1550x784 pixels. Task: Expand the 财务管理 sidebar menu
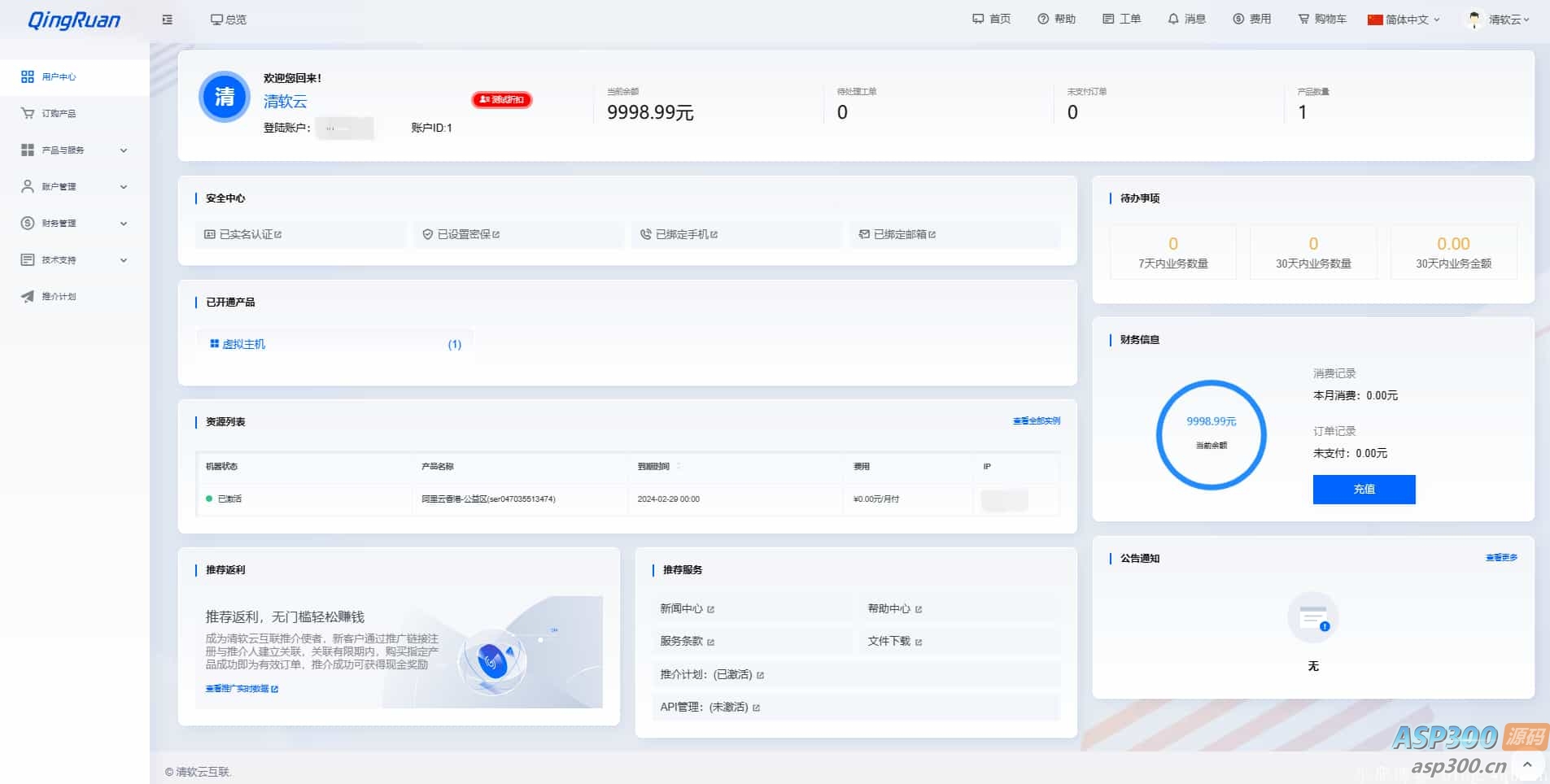point(75,223)
